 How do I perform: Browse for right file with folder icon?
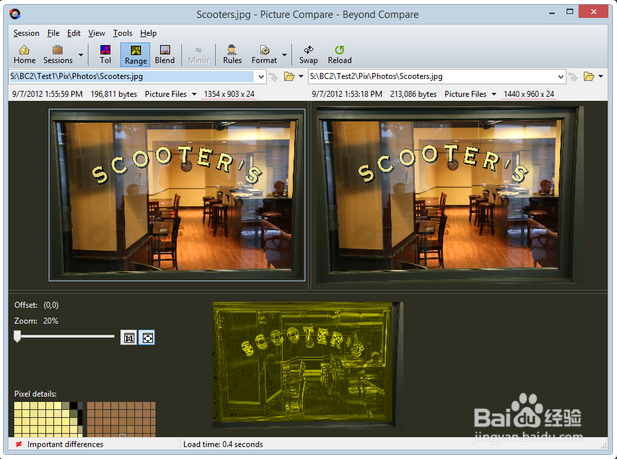pos(589,76)
